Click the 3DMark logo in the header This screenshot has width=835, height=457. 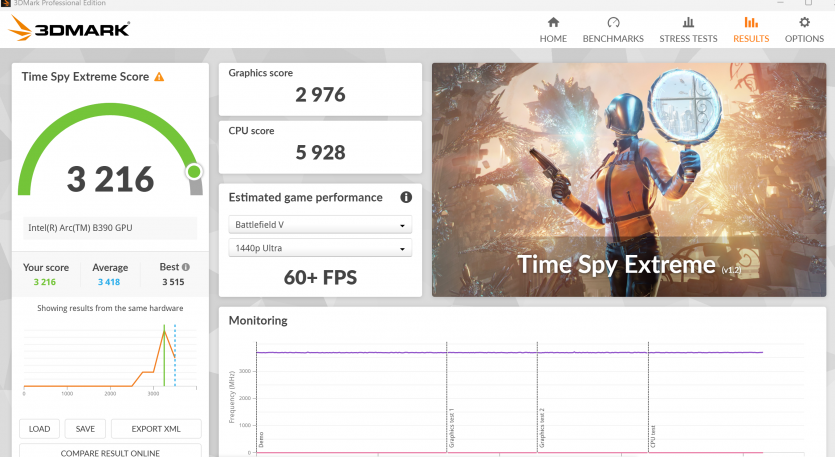click(69, 30)
